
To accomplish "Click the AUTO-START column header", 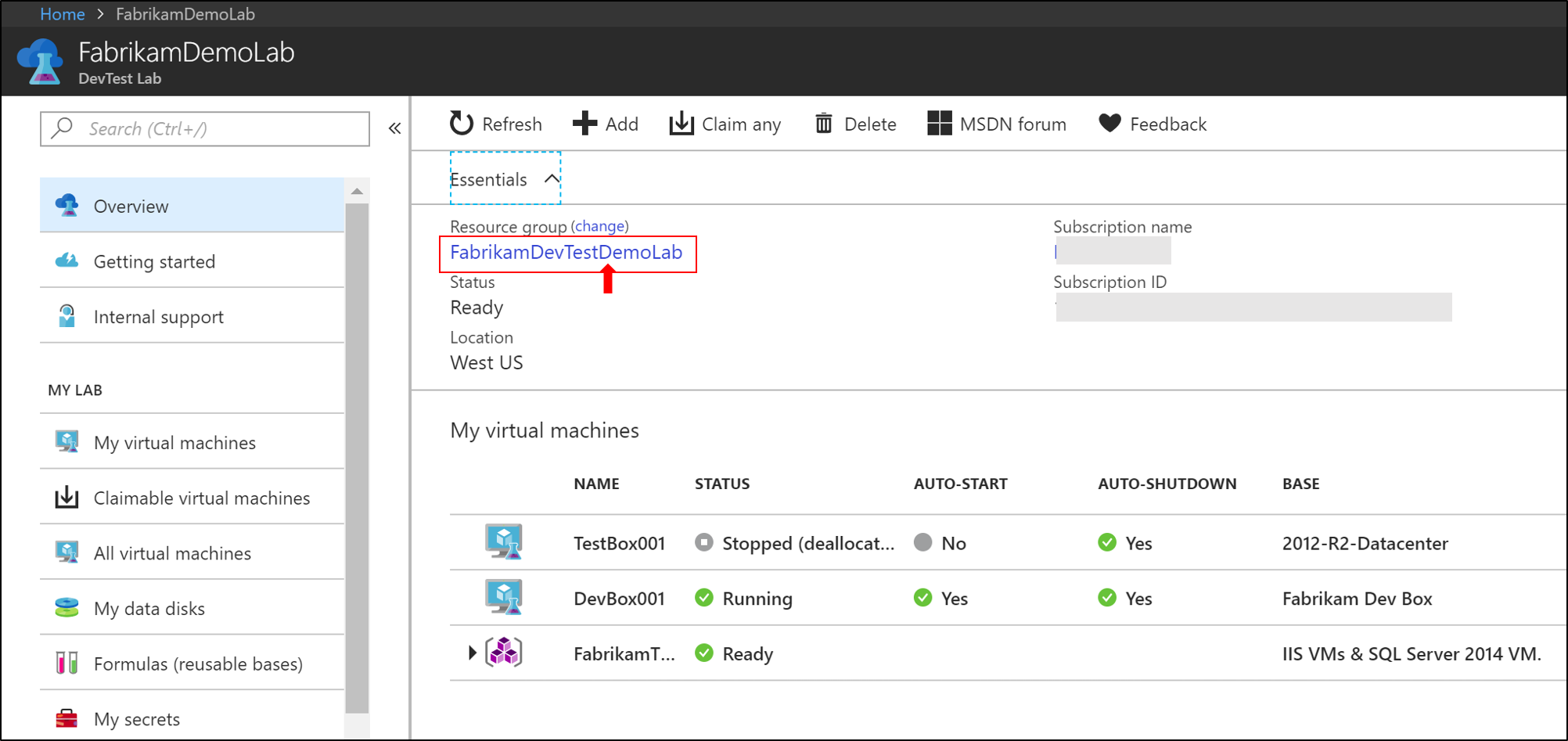I will (x=960, y=483).
